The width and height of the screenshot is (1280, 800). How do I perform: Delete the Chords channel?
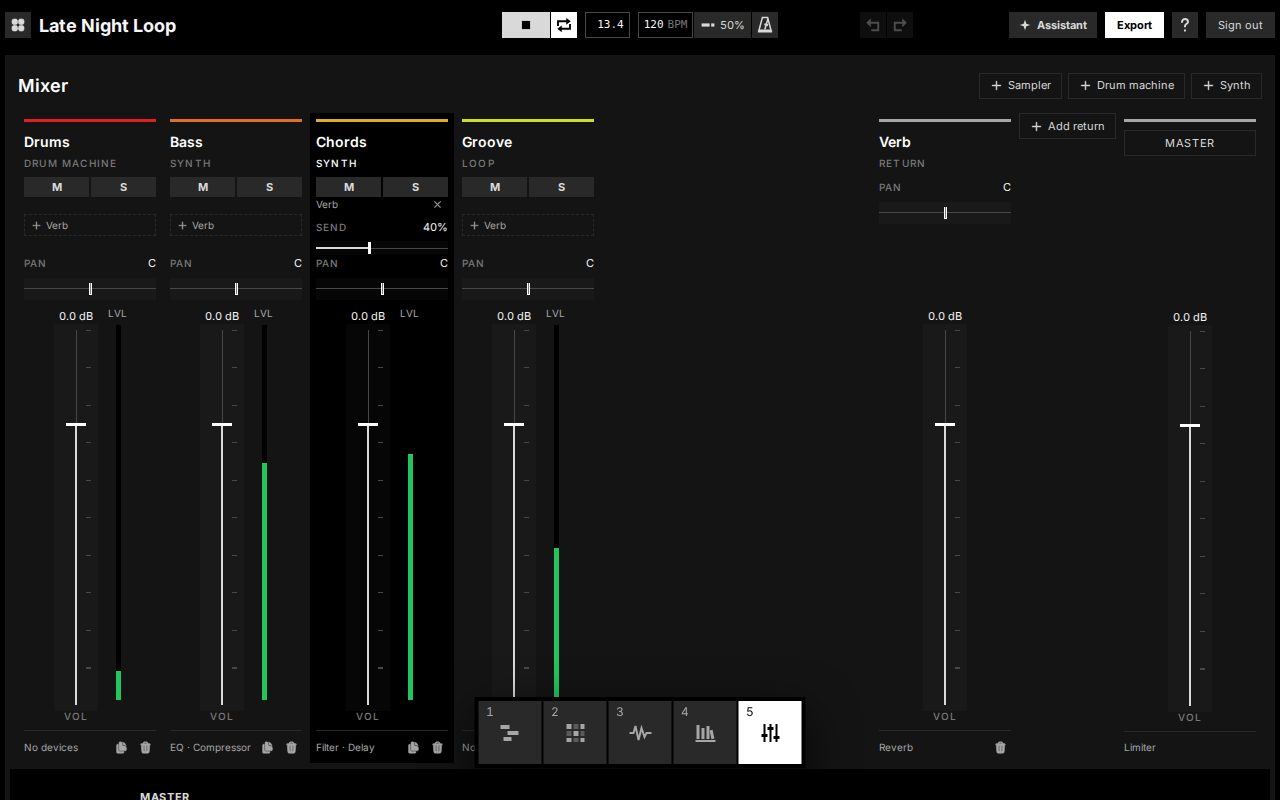pyautogui.click(x=437, y=747)
